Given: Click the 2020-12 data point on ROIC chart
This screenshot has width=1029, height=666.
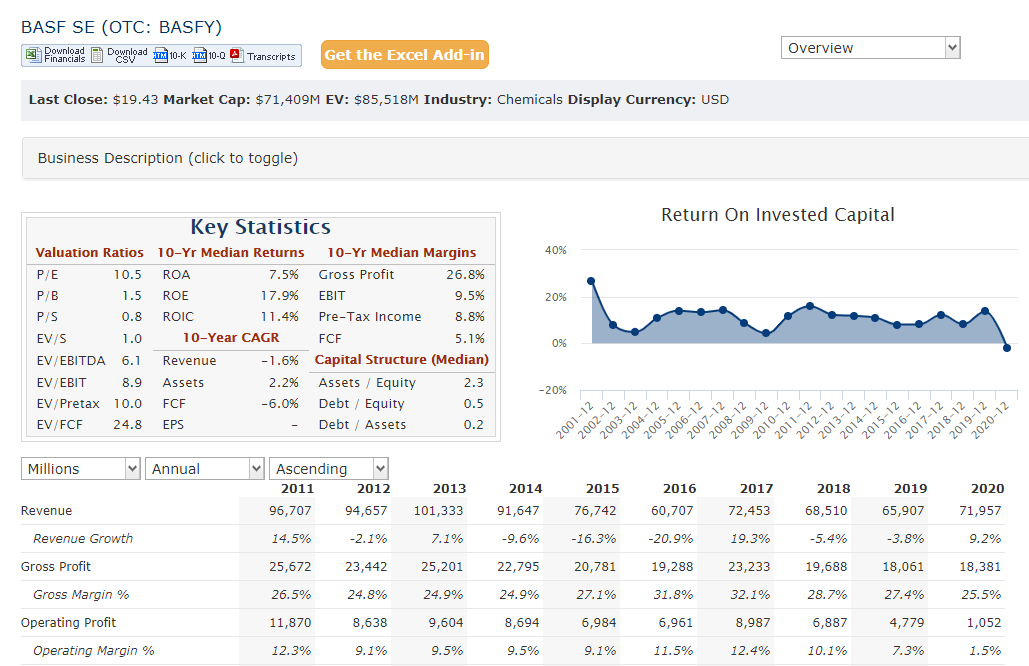Looking at the screenshot, I should [x=1007, y=348].
